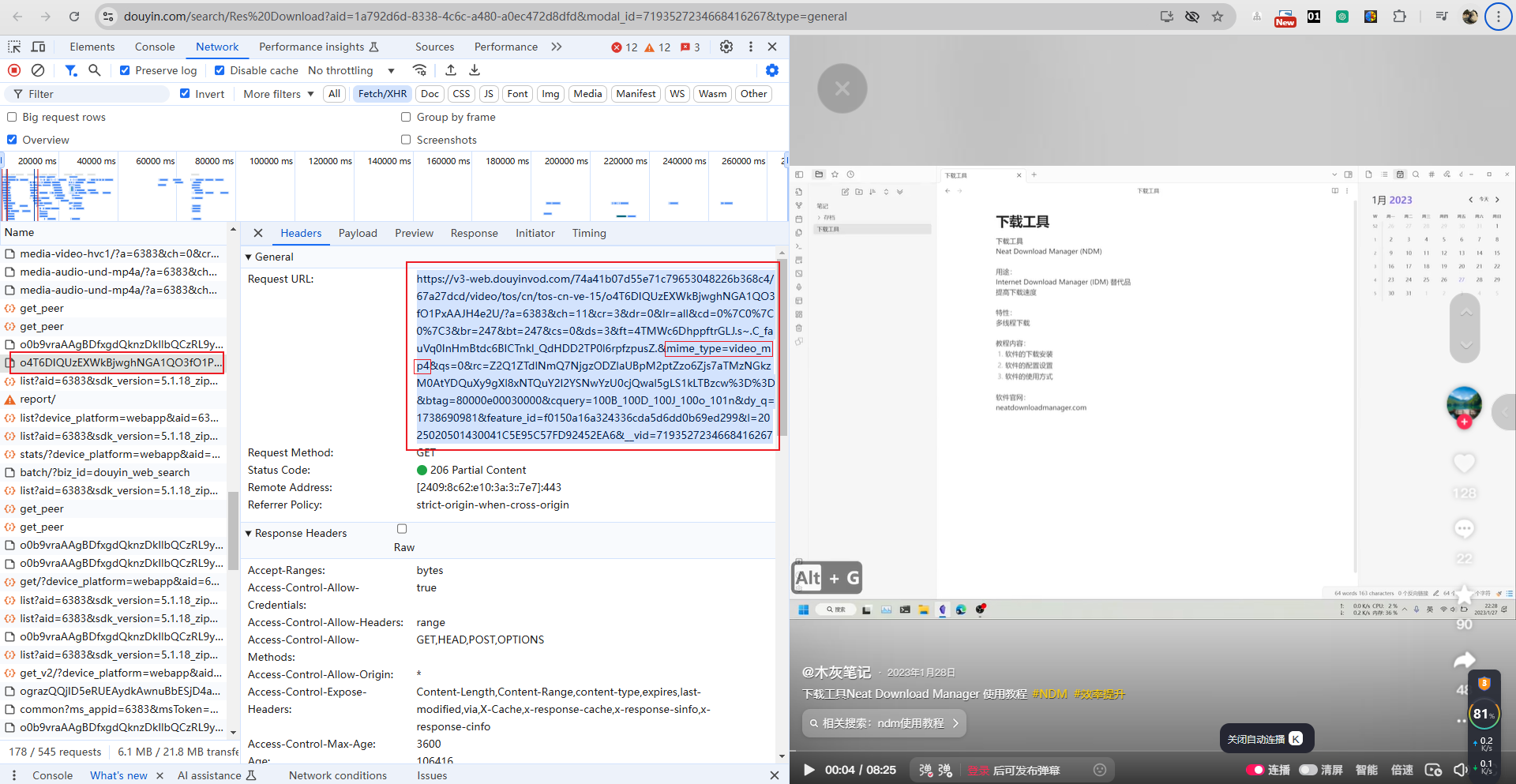
Task: Switch to the Console tab
Action: point(155,47)
